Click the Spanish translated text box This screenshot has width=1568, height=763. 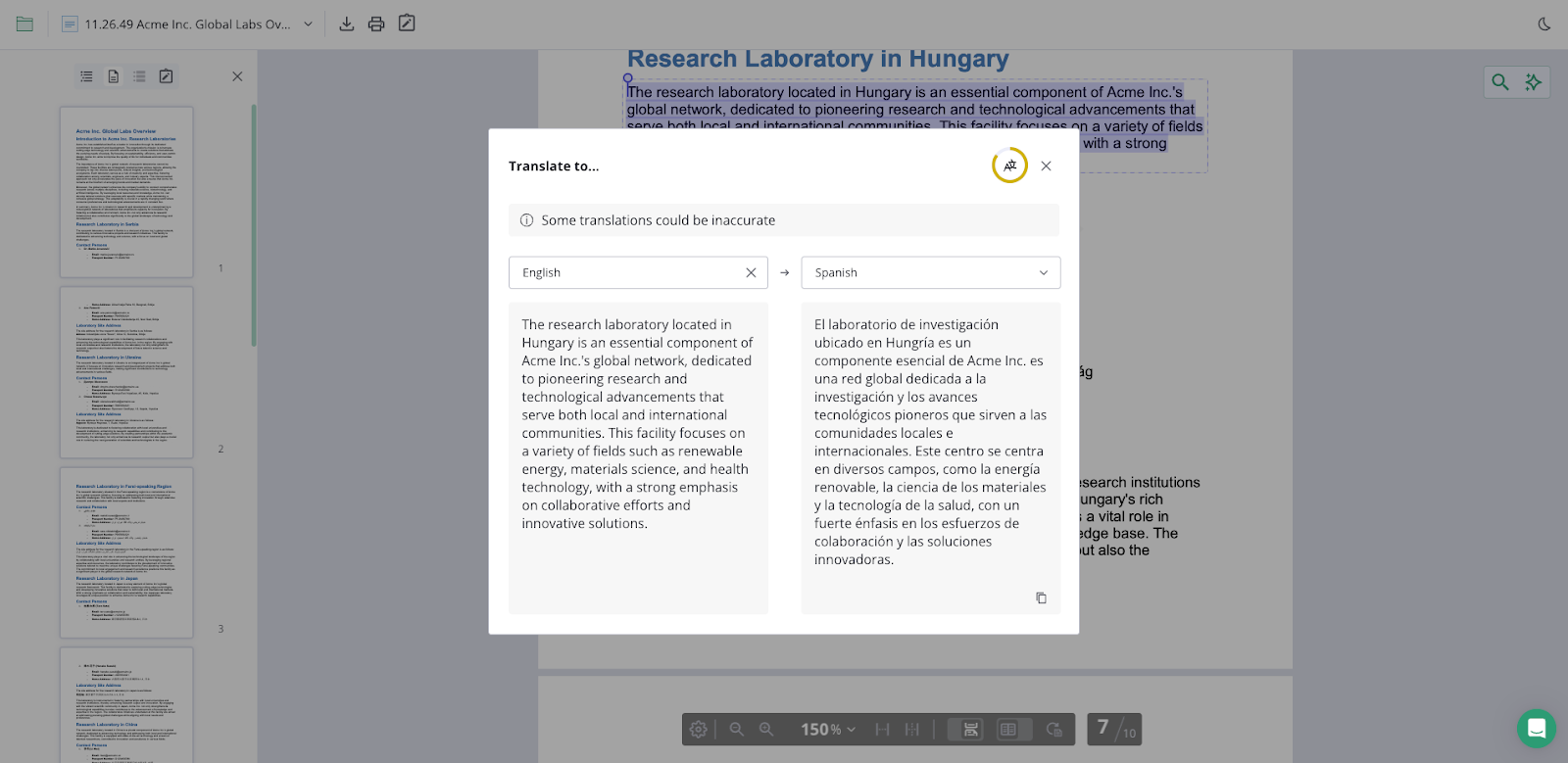pyautogui.click(x=931, y=458)
